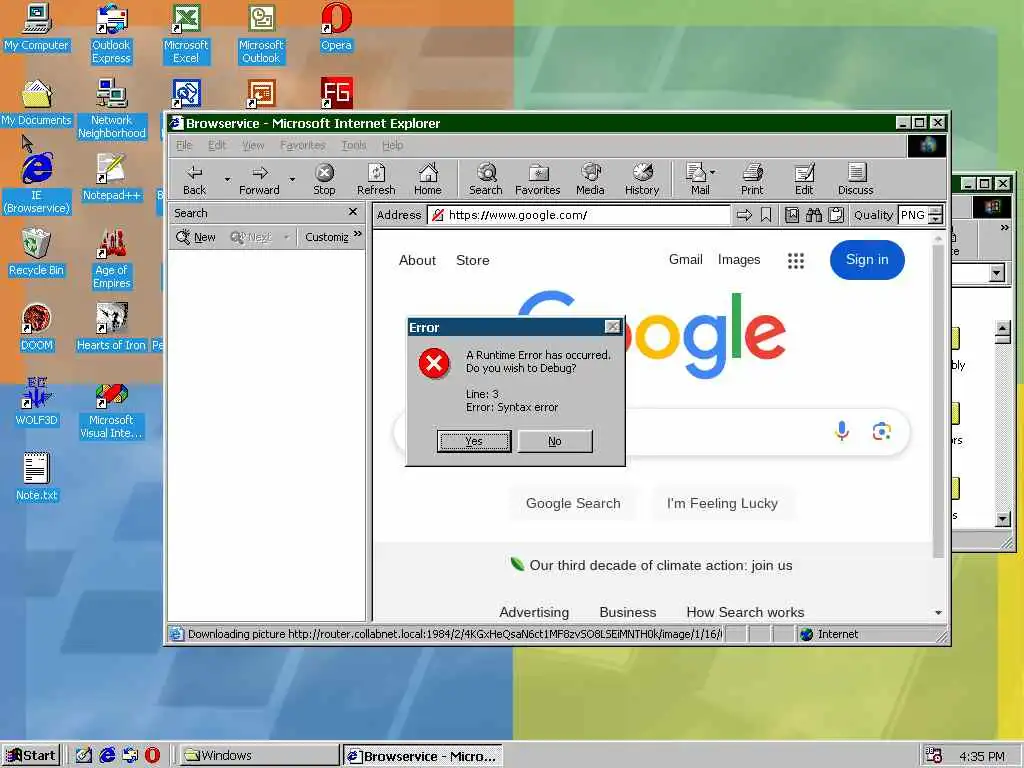Click the Go arrow next to the address

pos(744,215)
